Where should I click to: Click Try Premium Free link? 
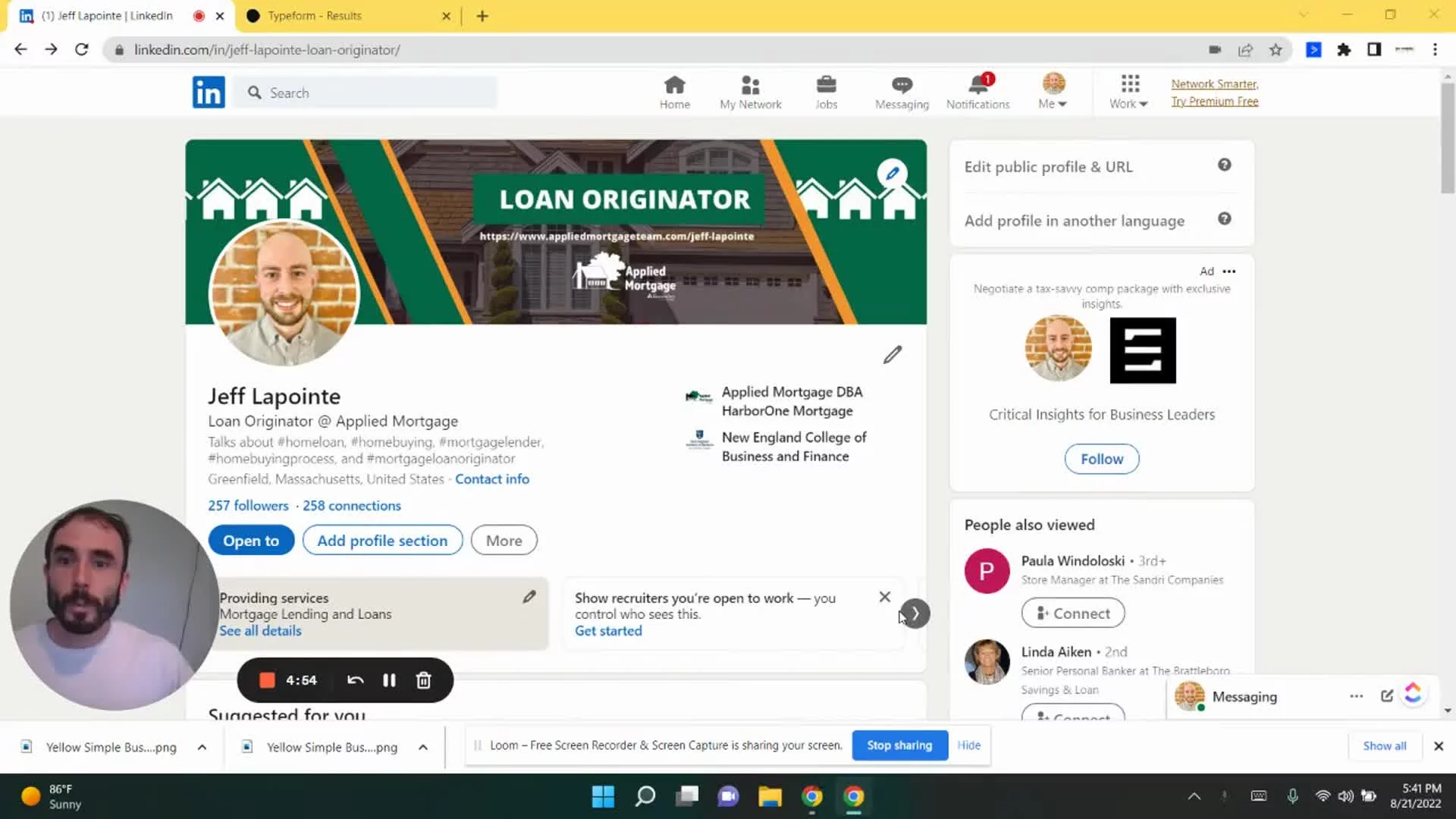pos(1214,101)
